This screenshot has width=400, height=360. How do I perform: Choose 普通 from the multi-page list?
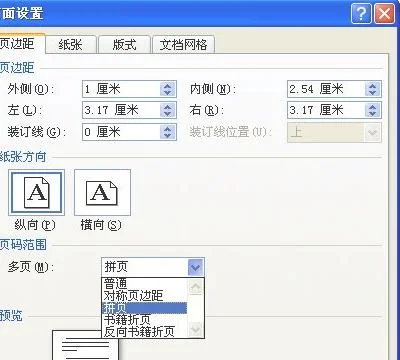[144, 284]
